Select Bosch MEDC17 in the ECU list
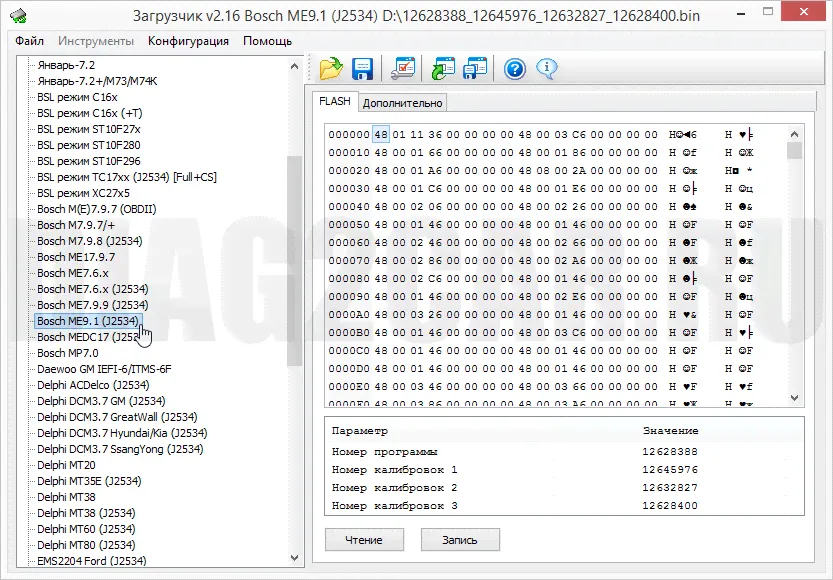The height and width of the screenshot is (580, 833). pyautogui.click(x=86, y=337)
